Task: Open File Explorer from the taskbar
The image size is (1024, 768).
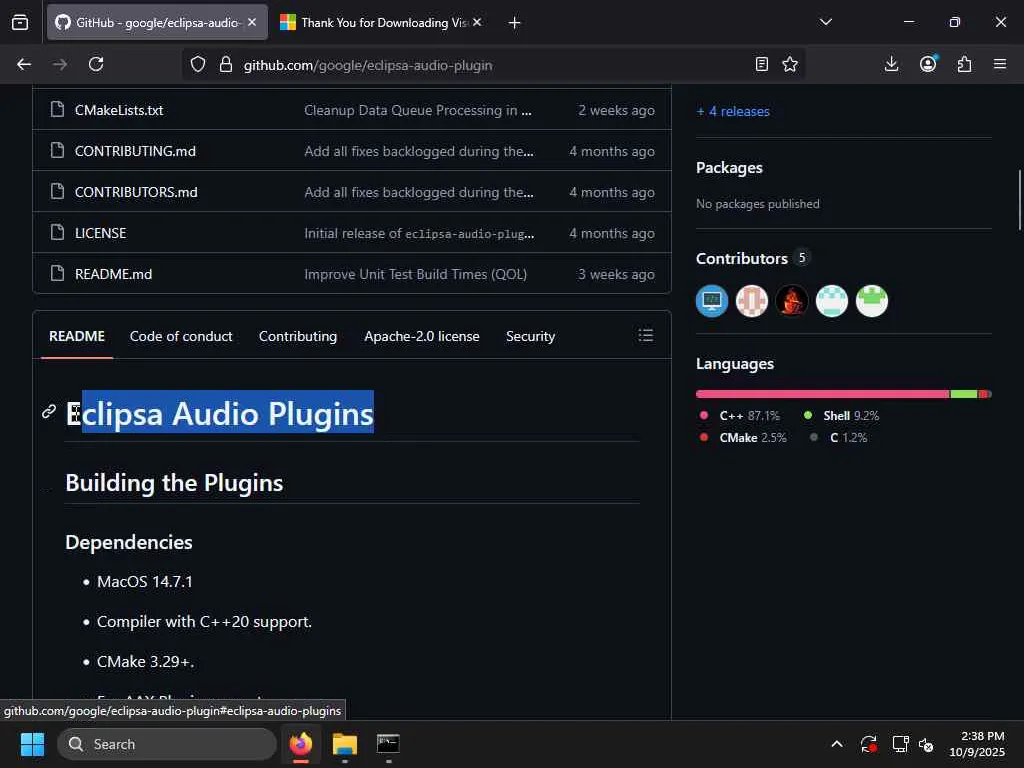Action: pos(344,744)
